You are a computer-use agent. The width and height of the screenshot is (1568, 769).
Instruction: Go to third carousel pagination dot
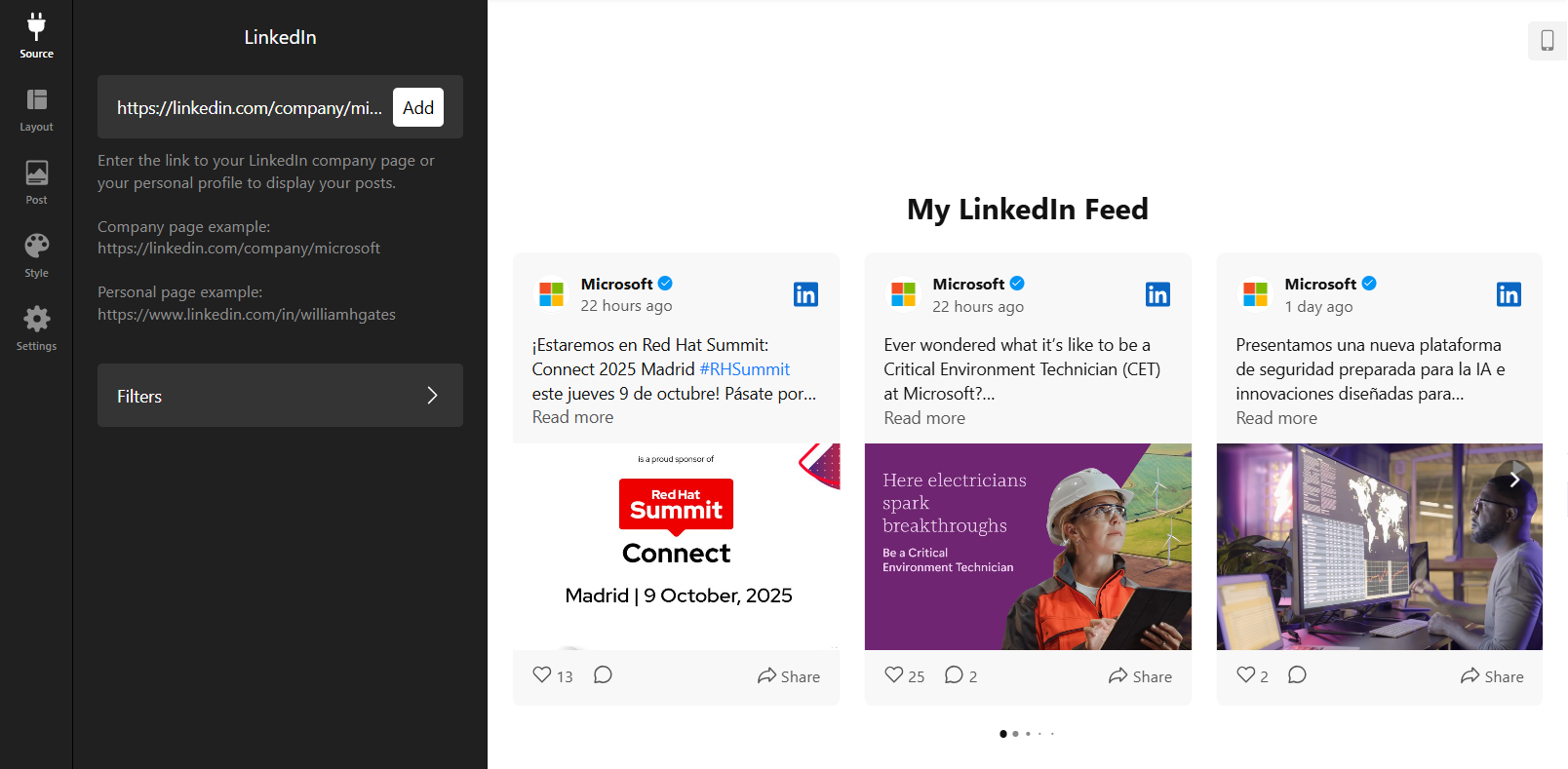1028,734
